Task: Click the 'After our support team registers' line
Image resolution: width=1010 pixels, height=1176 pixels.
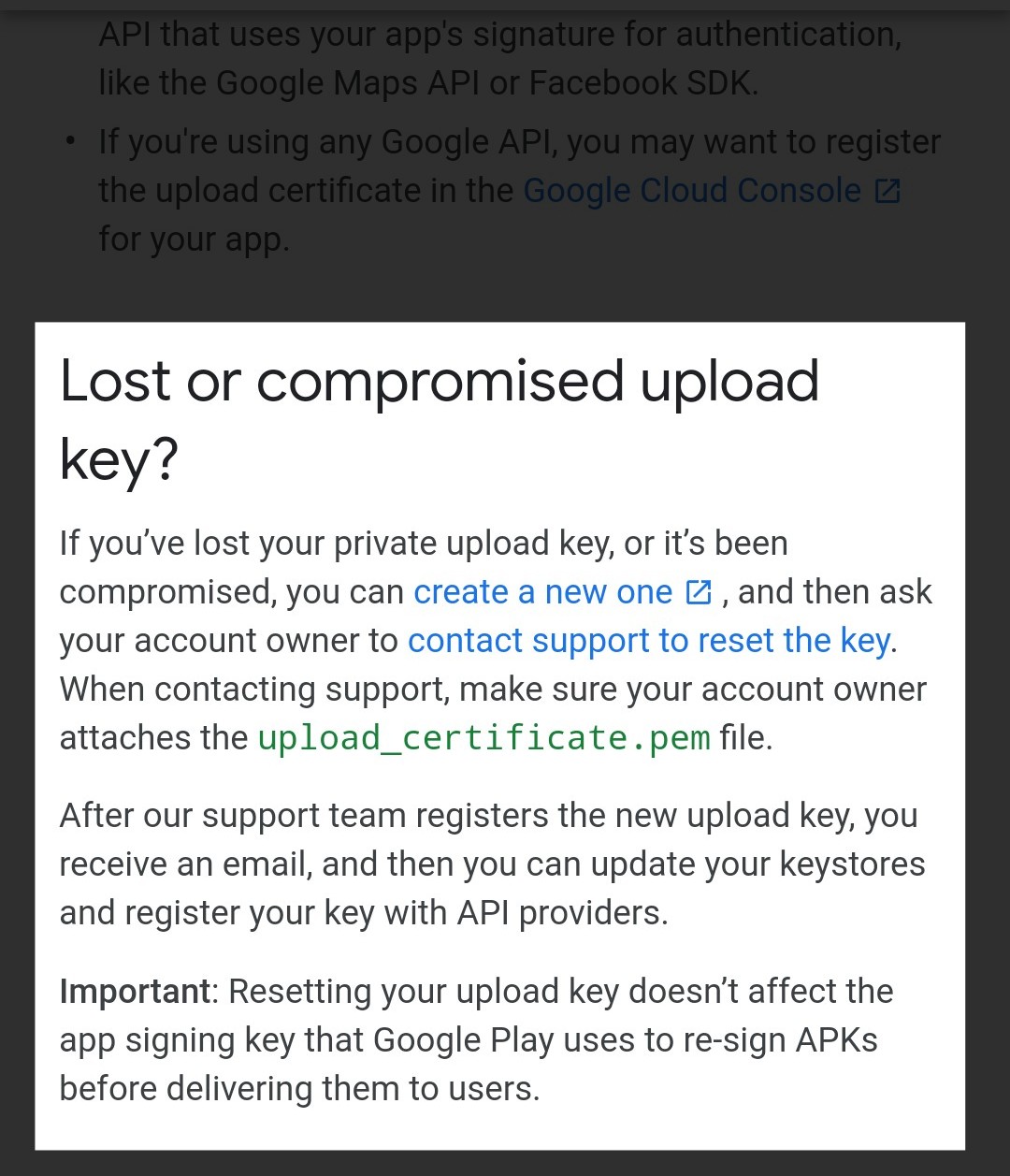Action: pos(488,816)
